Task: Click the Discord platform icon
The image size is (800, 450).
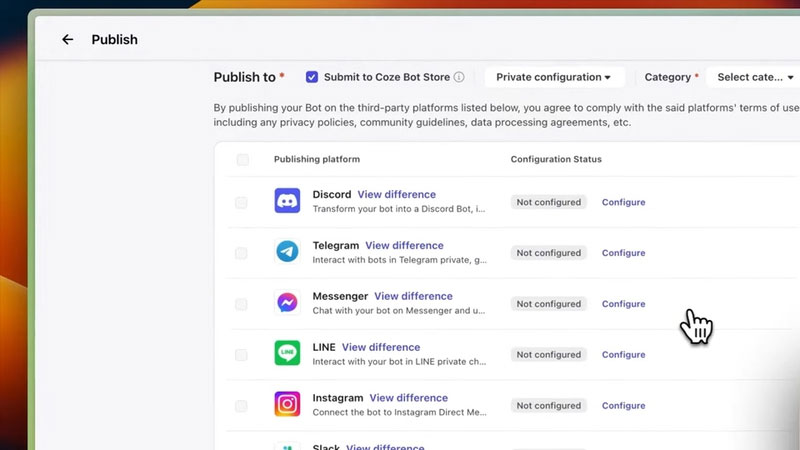Action: pos(287,201)
